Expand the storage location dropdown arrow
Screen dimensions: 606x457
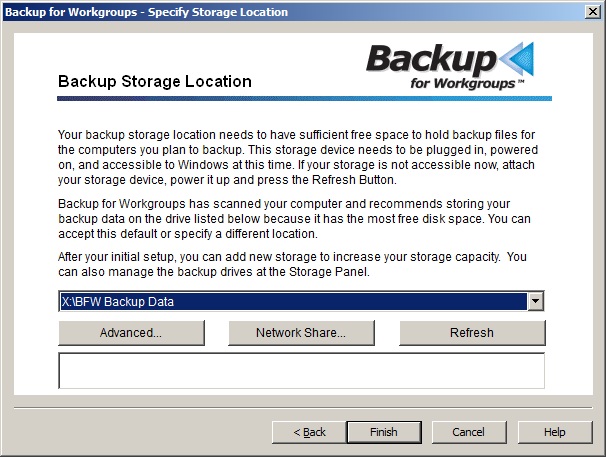(536, 301)
